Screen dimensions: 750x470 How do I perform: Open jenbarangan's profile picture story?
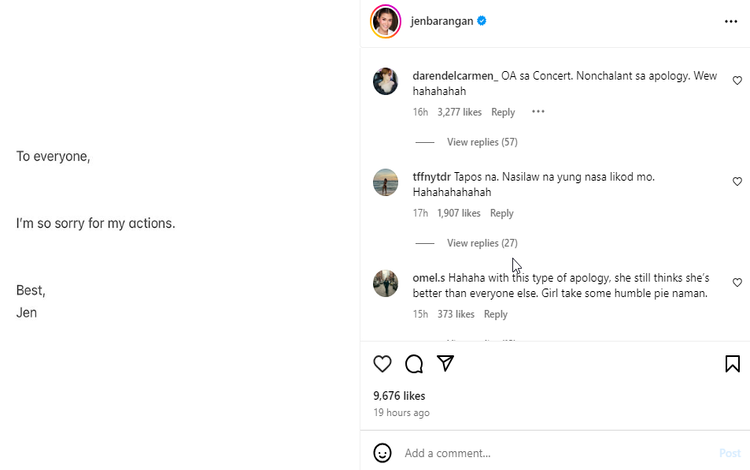pos(385,21)
